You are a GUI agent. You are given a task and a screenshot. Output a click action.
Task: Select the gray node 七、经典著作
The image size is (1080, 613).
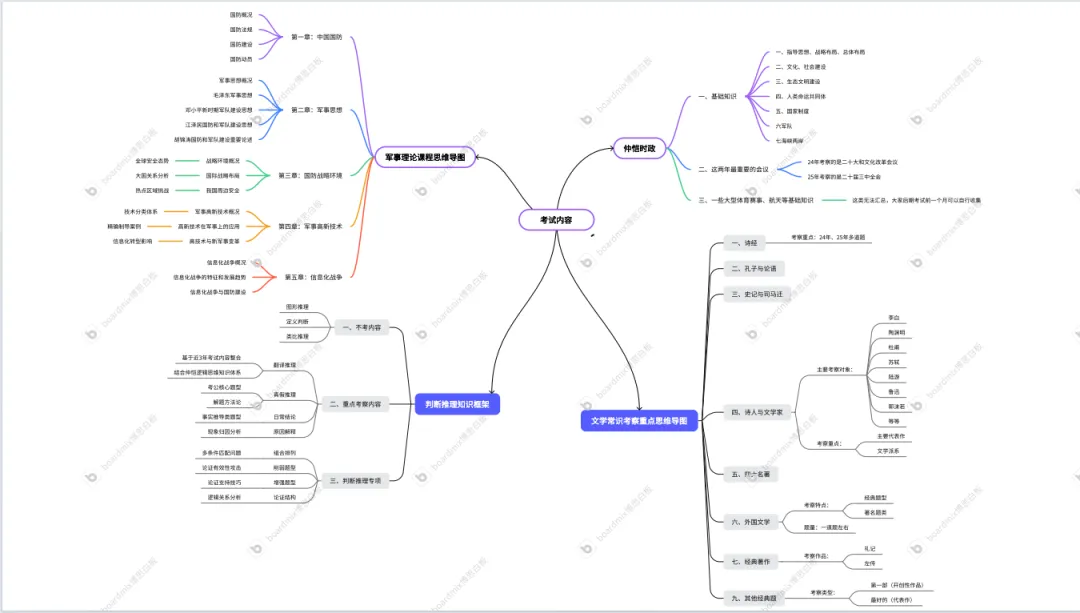(751, 562)
